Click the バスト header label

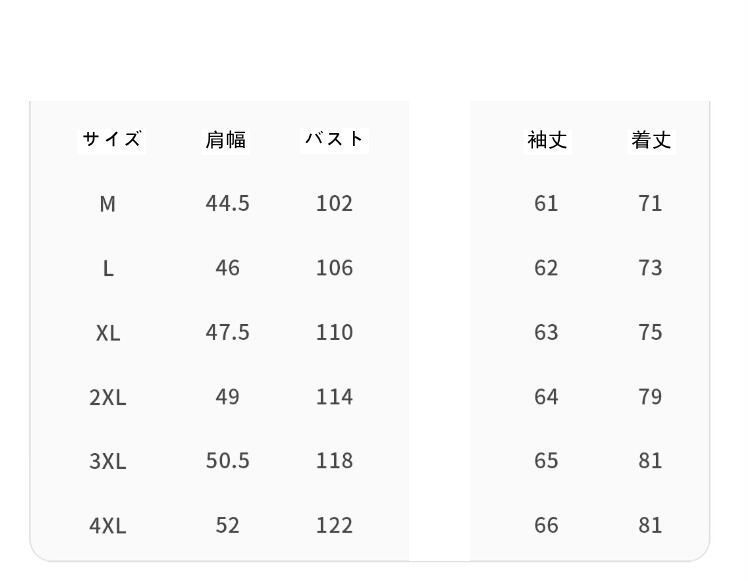click(335, 139)
